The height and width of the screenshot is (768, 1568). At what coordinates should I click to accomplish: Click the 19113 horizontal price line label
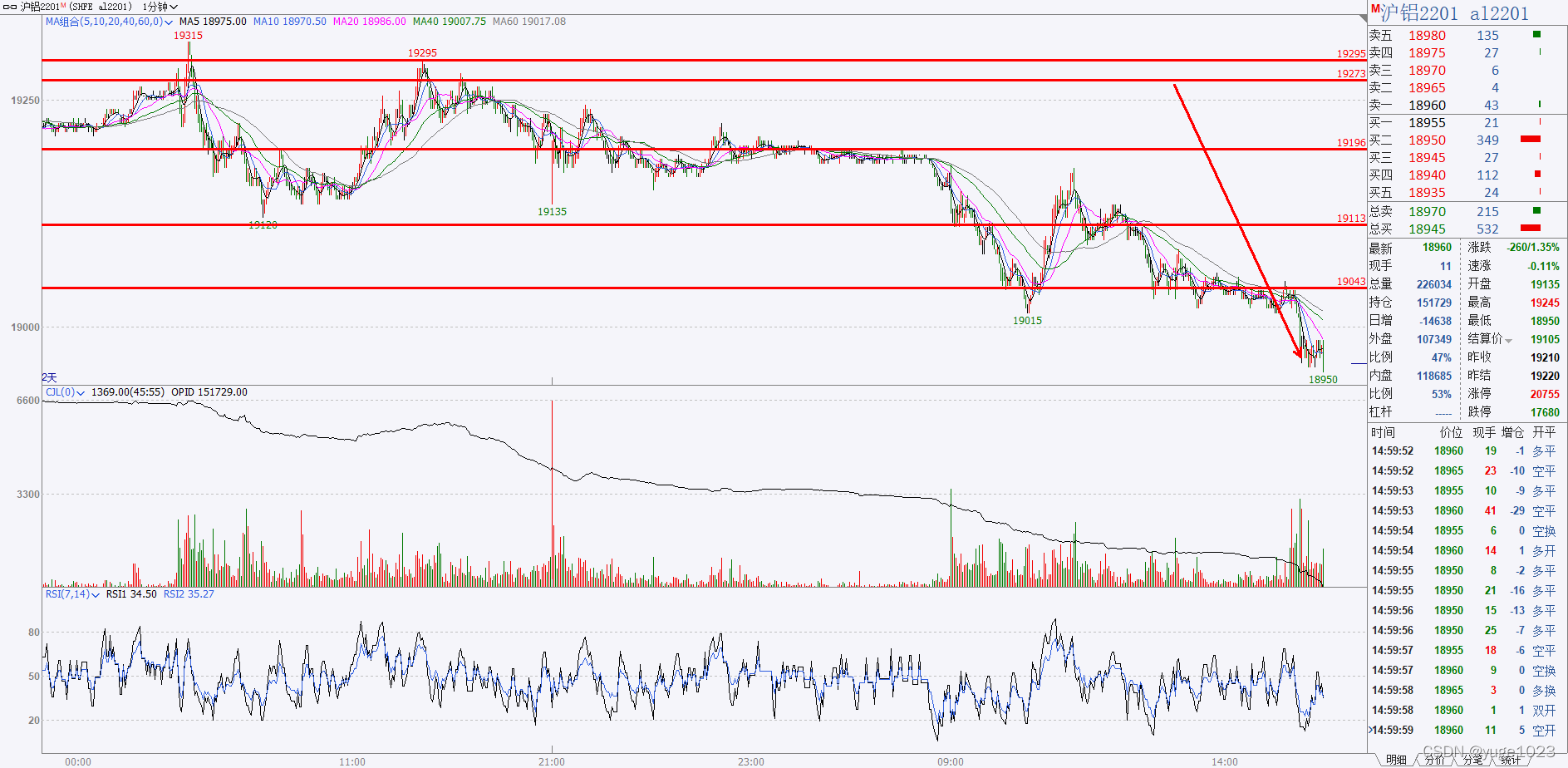pos(1351,219)
